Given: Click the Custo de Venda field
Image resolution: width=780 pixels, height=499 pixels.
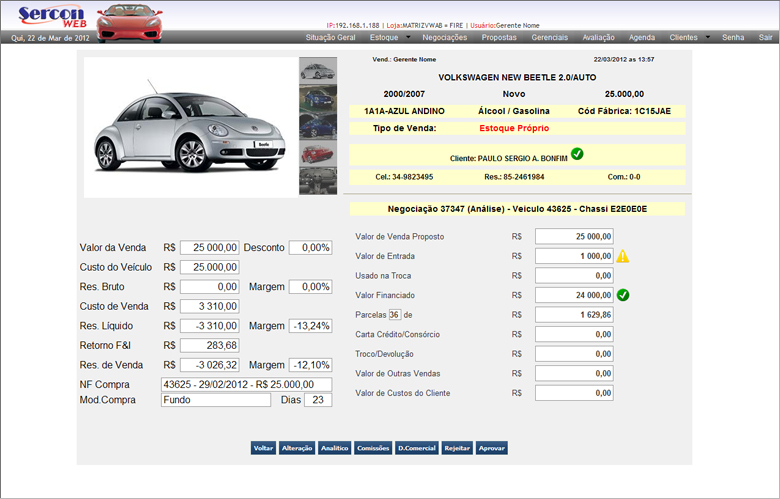Looking at the screenshot, I should (209, 306).
